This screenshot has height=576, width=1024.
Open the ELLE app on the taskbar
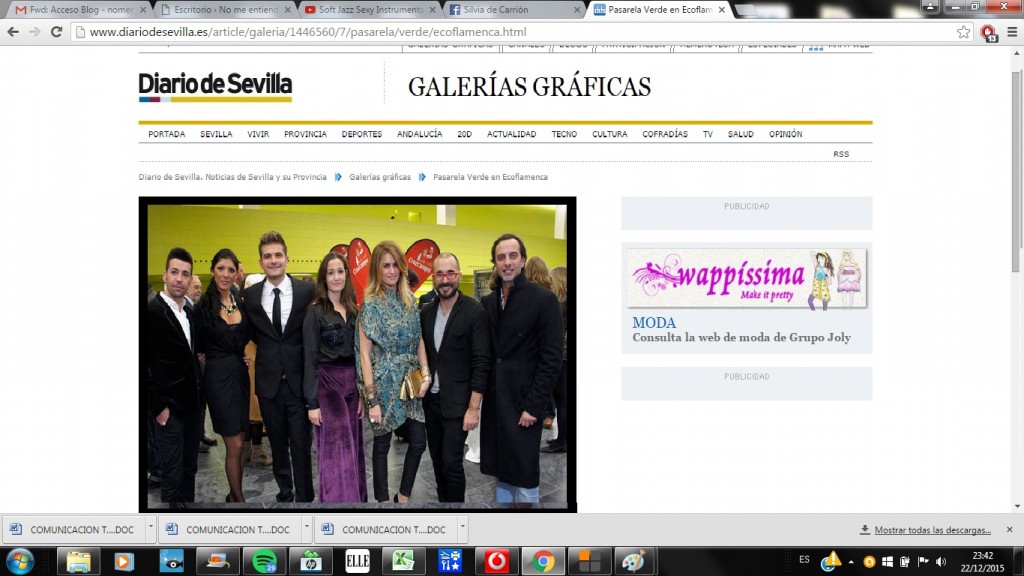click(x=357, y=562)
